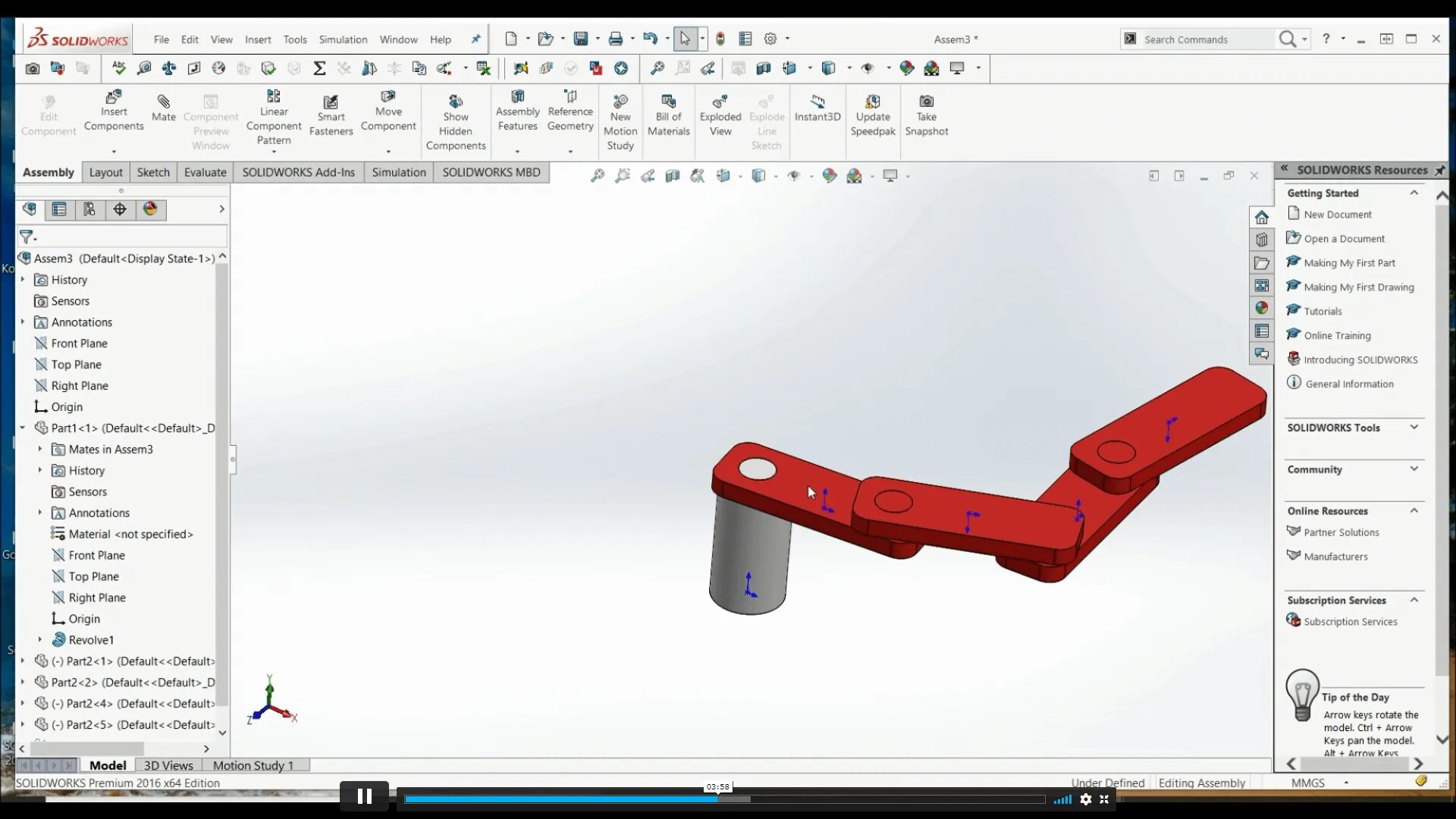Click the Making My First Part link
The width and height of the screenshot is (1456, 819).
pyautogui.click(x=1349, y=263)
